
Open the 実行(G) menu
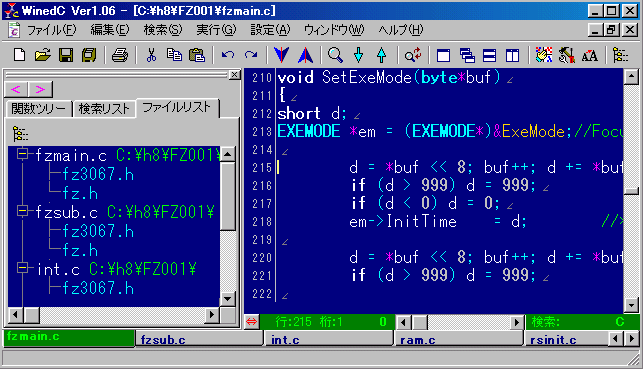(216, 30)
